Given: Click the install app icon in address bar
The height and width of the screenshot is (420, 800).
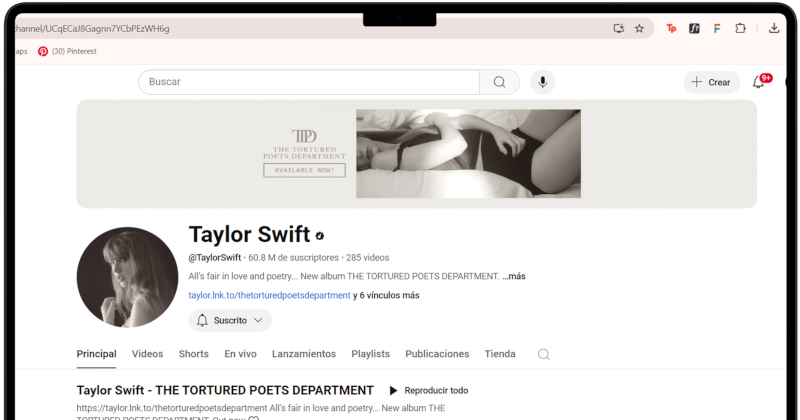Looking at the screenshot, I should click(x=618, y=29).
